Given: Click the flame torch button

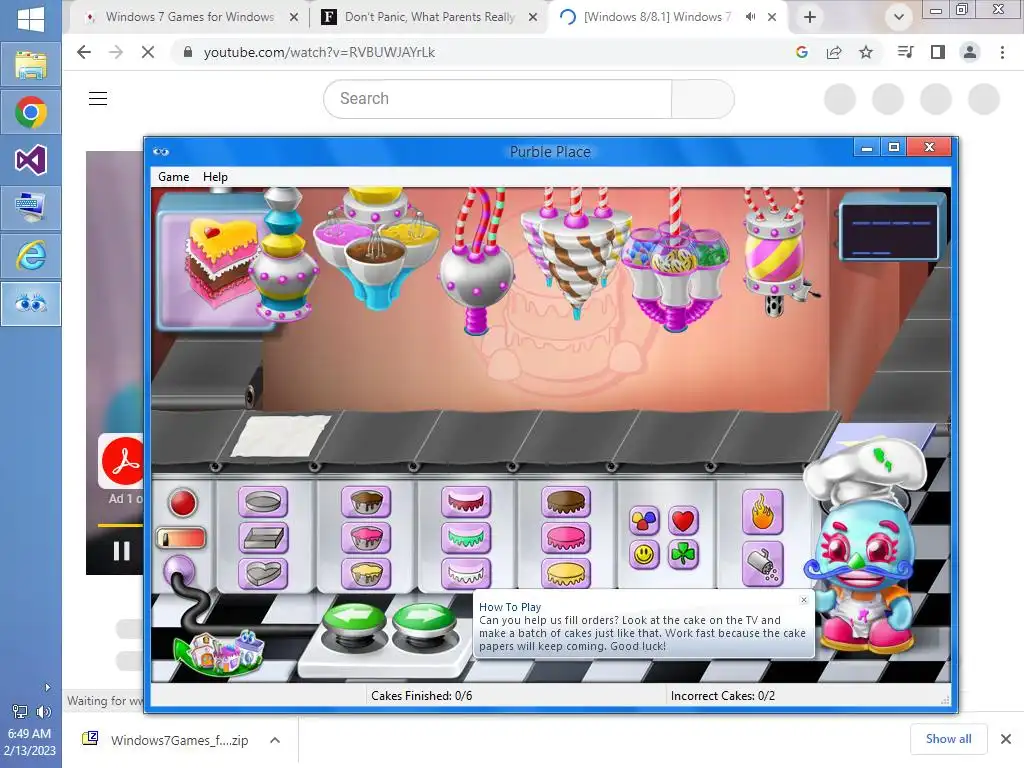Looking at the screenshot, I should coord(762,511).
